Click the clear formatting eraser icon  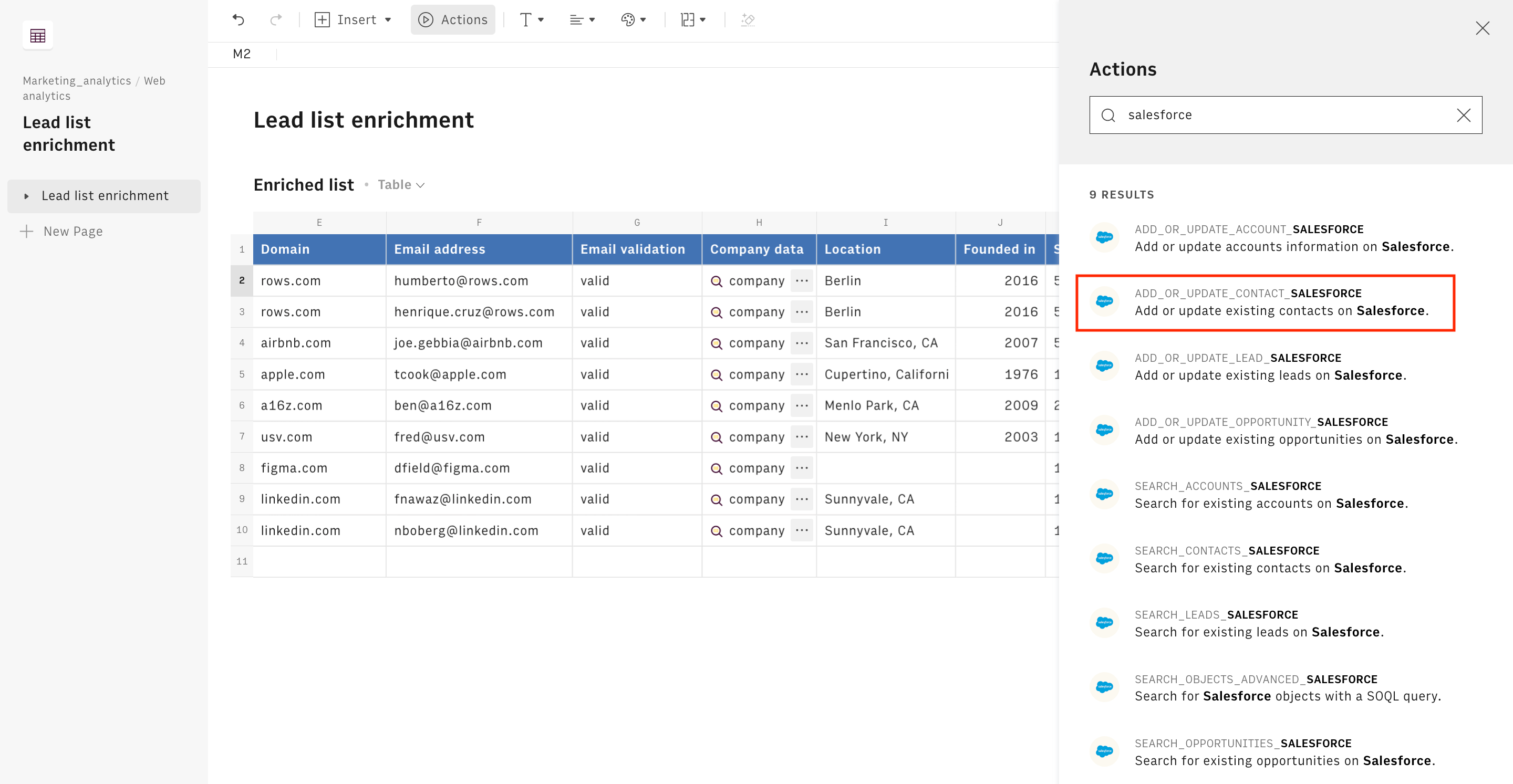[747, 19]
